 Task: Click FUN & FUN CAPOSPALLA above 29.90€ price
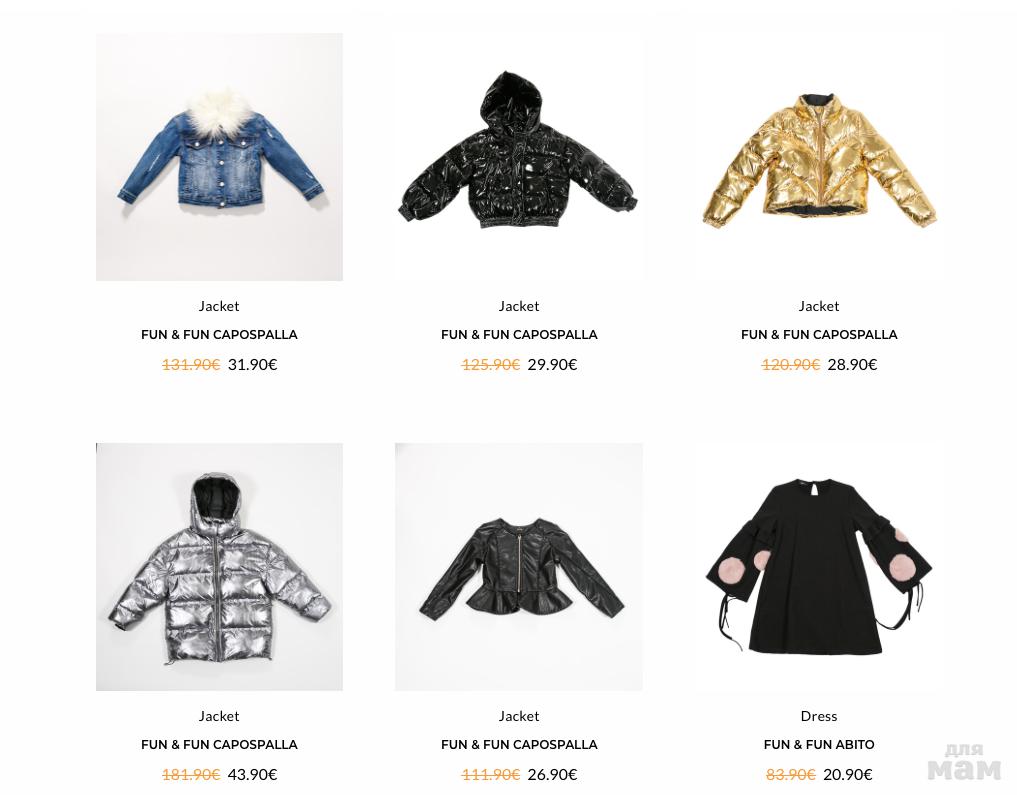coord(519,335)
